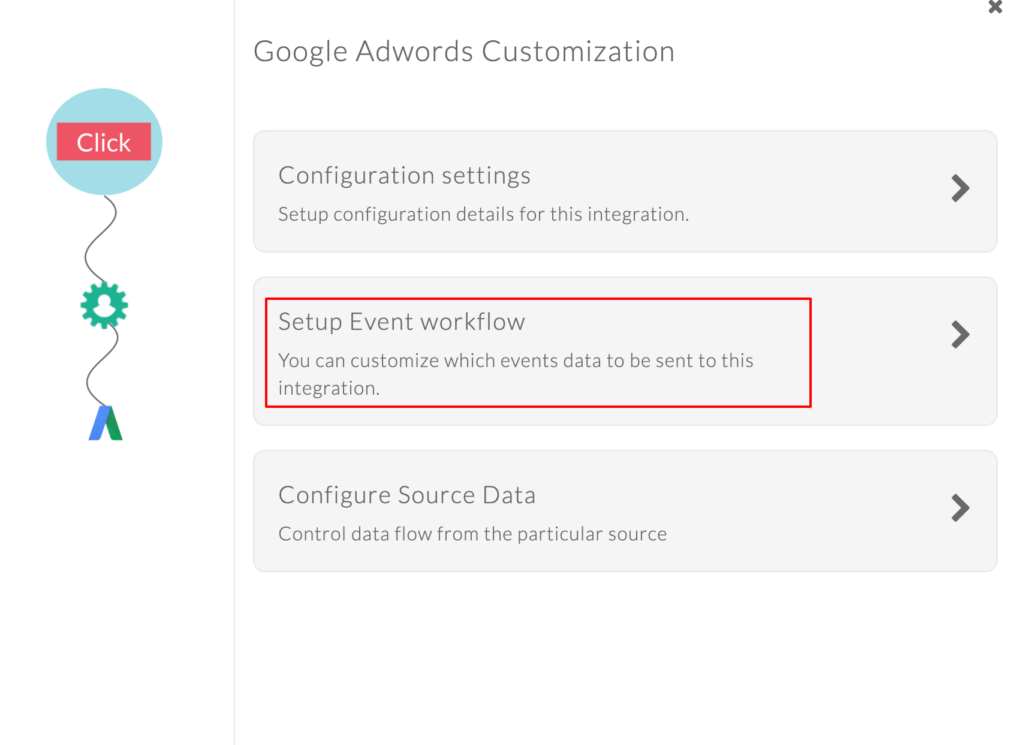Click the Configuration settings heading text
Viewport: 1024px width, 745px height.
(x=404, y=175)
